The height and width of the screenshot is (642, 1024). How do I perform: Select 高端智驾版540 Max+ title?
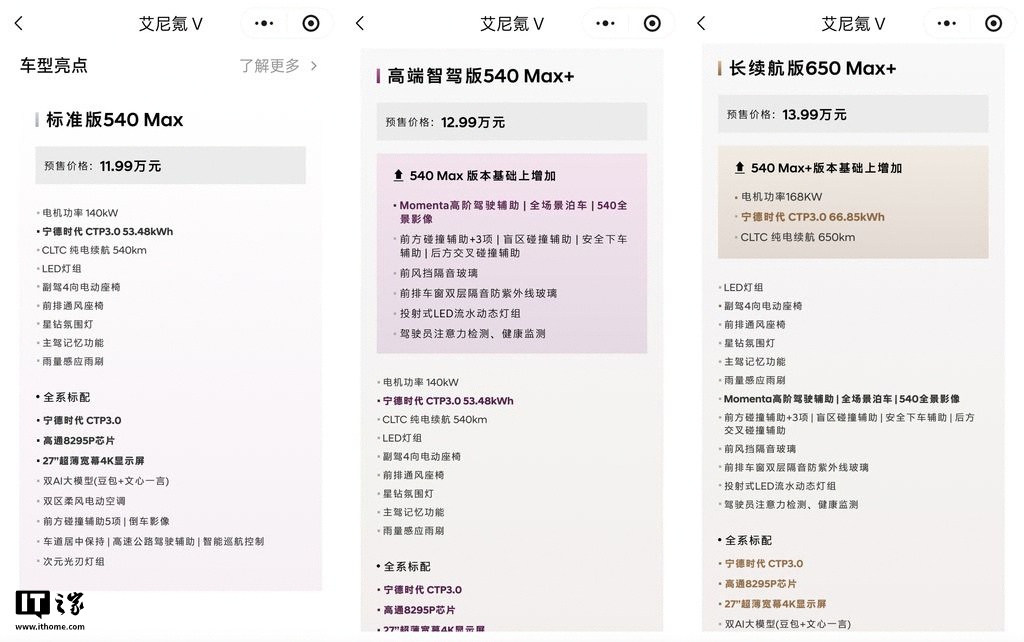481,76
